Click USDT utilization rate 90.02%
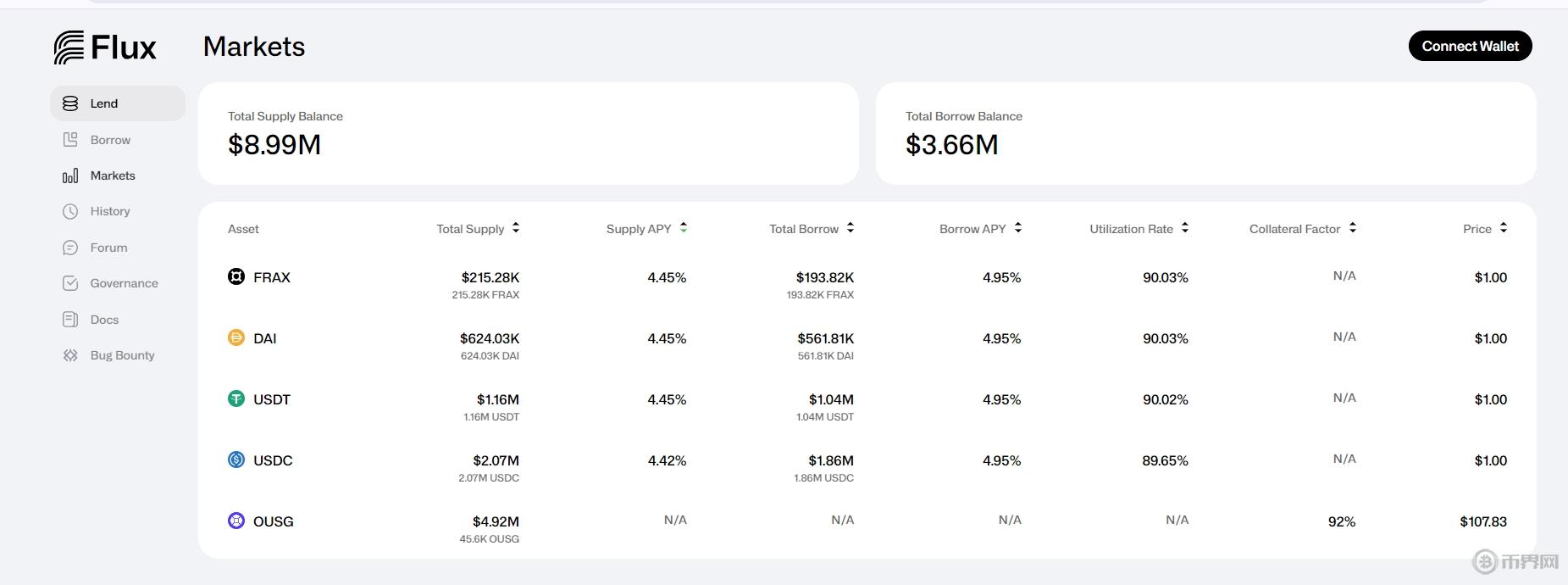The width and height of the screenshot is (1568, 585). [1166, 399]
